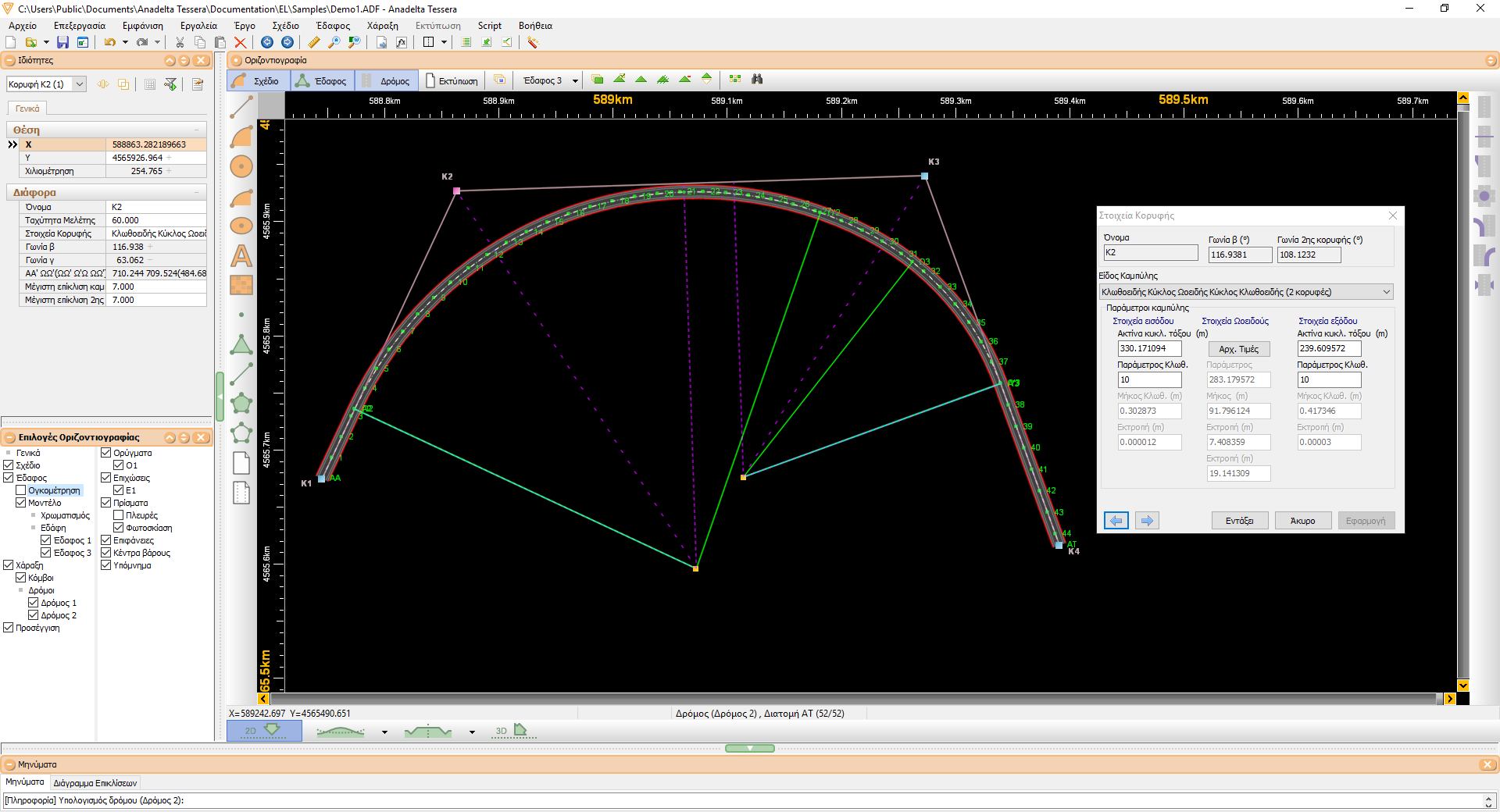Click the red X delete icon
Viewport: 1500px width, 812px height.
point(241,42)
